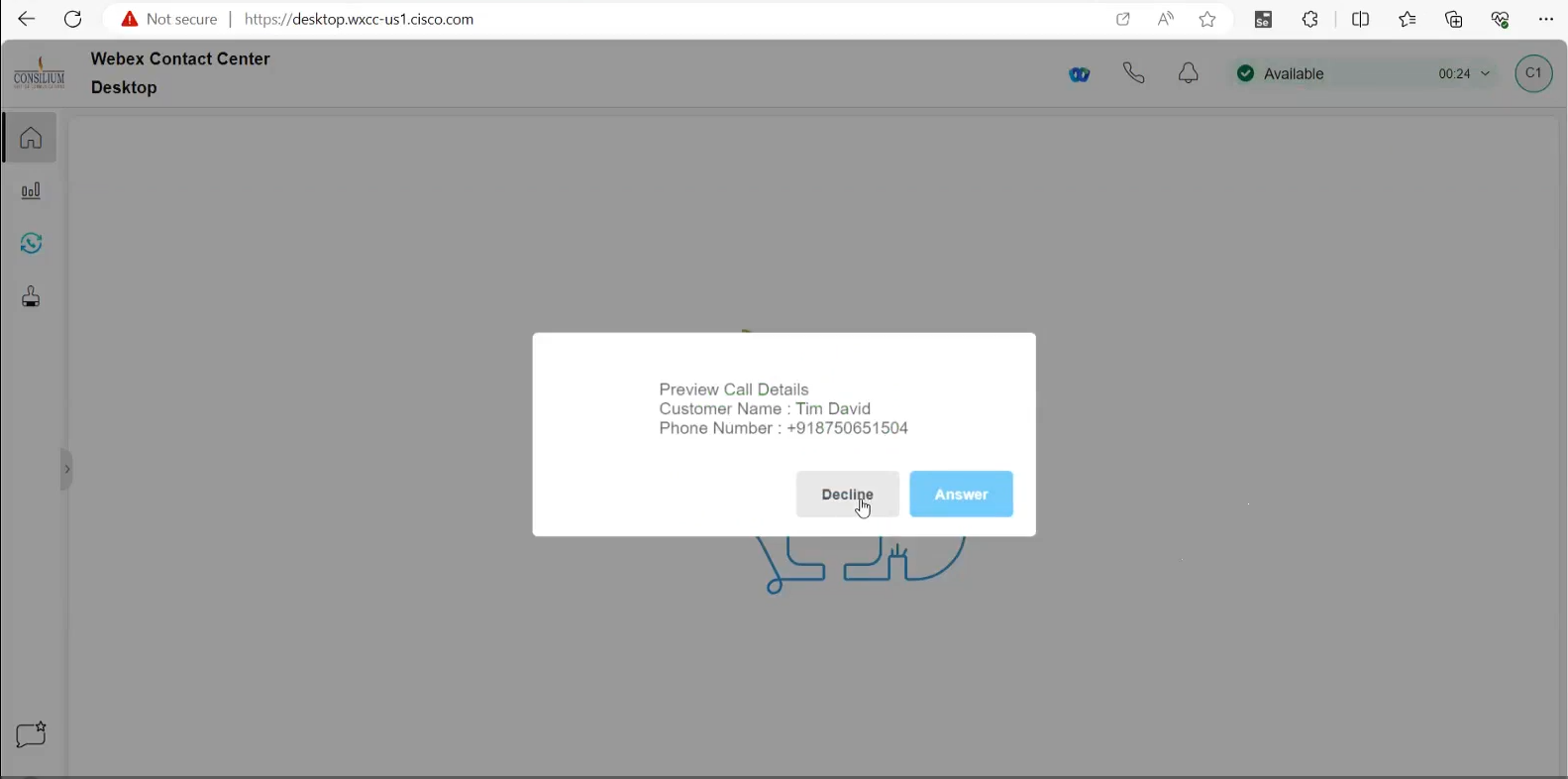Image resolution: width=1568 pixels, height=779 pixels.
Task: Open the Notification Center bell icon
Action: pos(1189,73)
